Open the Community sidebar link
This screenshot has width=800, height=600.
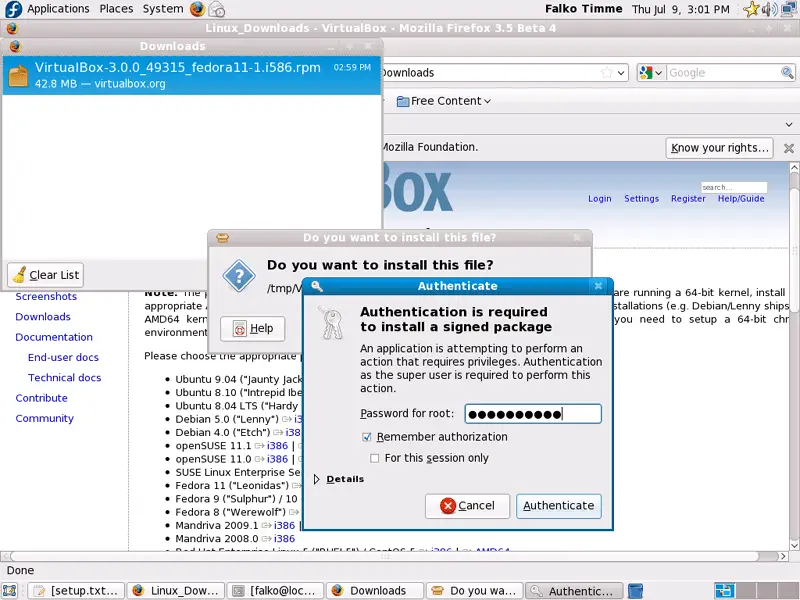pyautogui.click(x=44, y=419)
